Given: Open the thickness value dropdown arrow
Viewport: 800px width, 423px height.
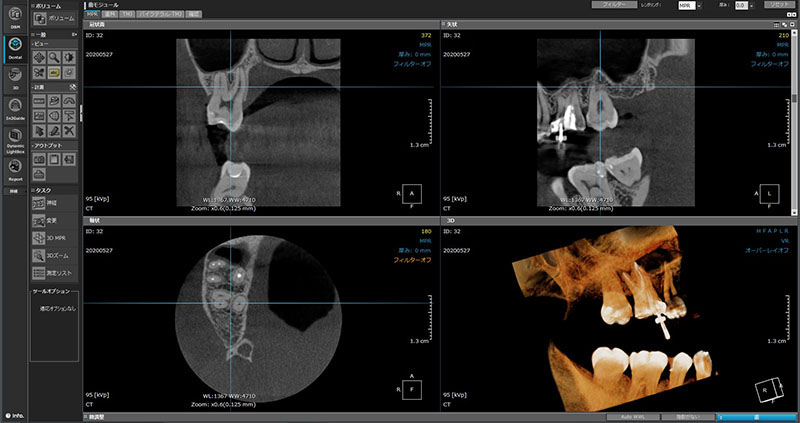Looking at the screenshot, I should point(751,6).
